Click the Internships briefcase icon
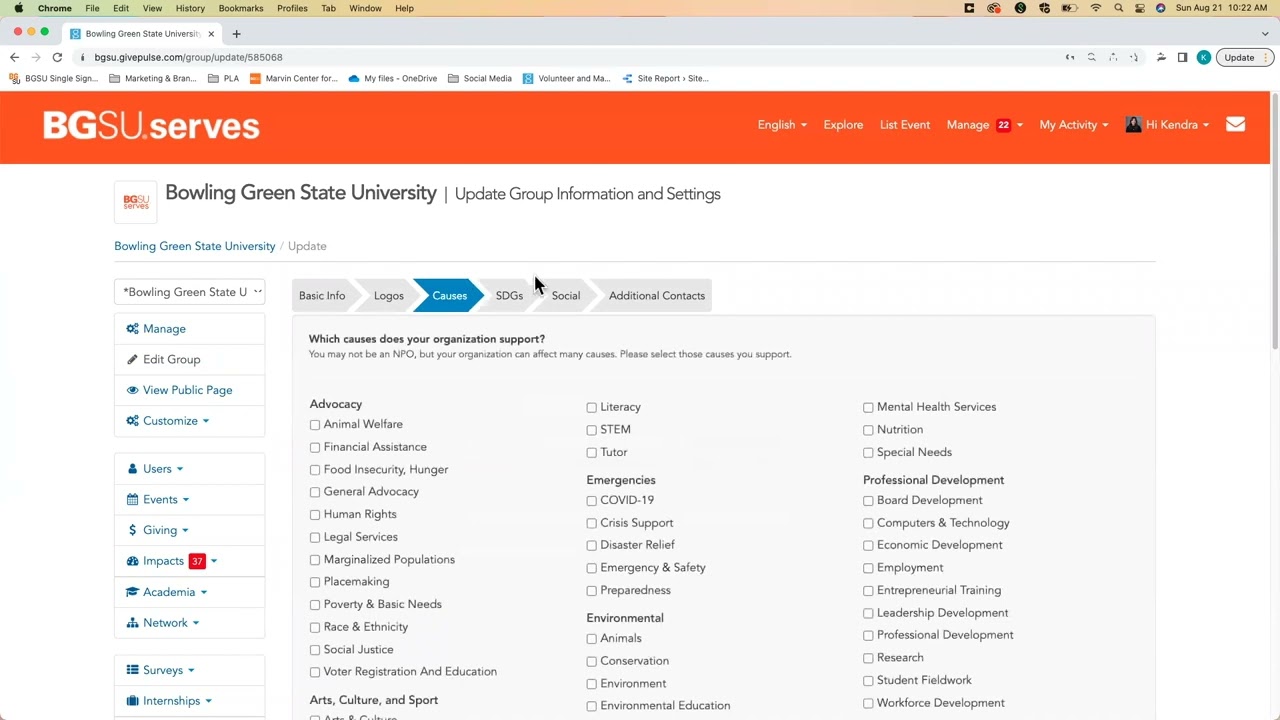 133,701
